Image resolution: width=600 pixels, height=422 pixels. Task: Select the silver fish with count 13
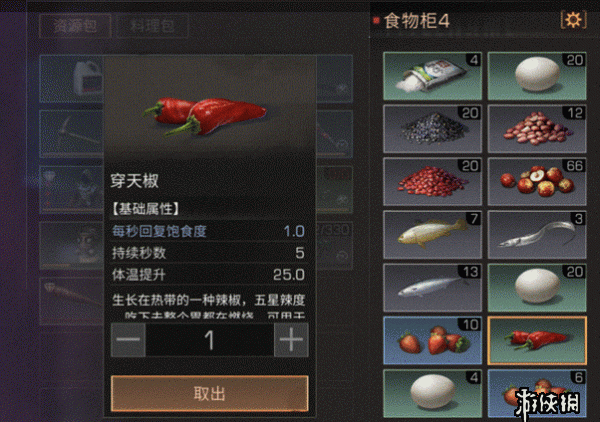(x=432, y=287)
